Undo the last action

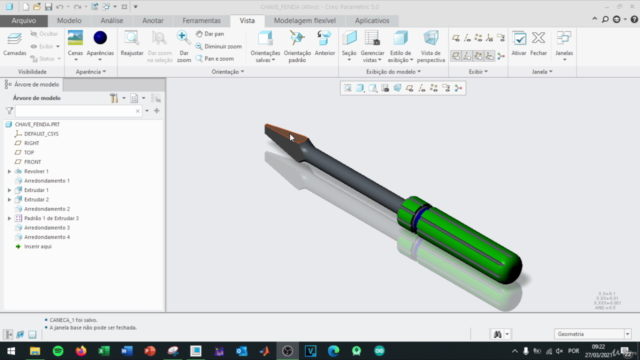60,7
